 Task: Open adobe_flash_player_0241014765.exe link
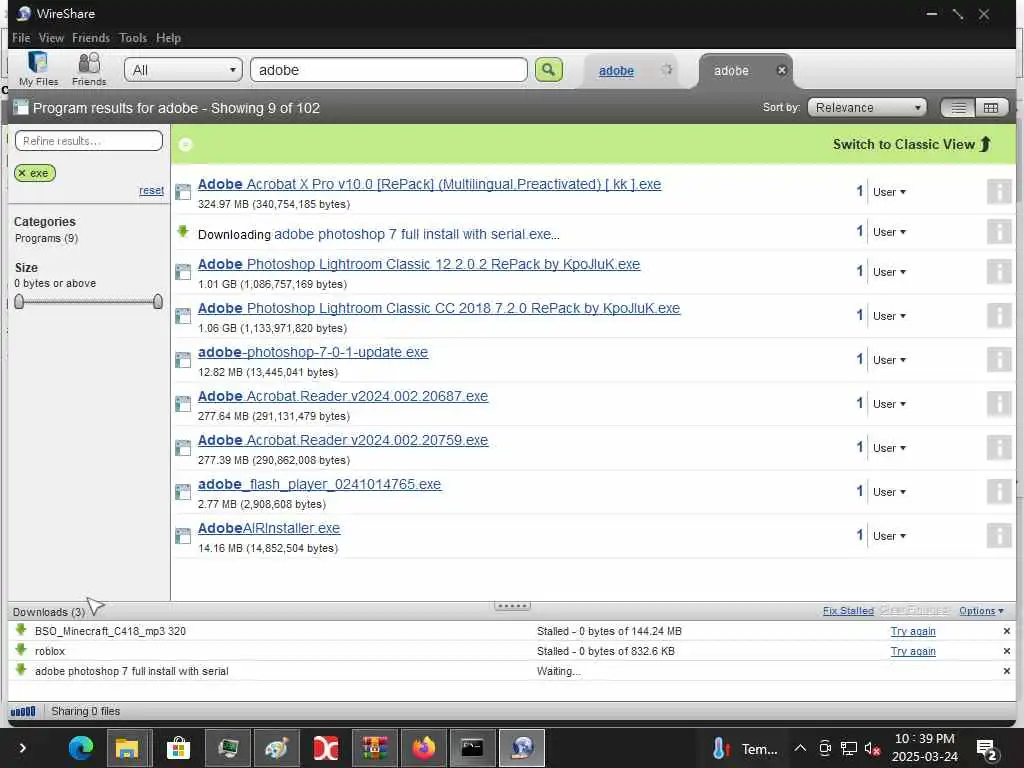coord(319,484)
